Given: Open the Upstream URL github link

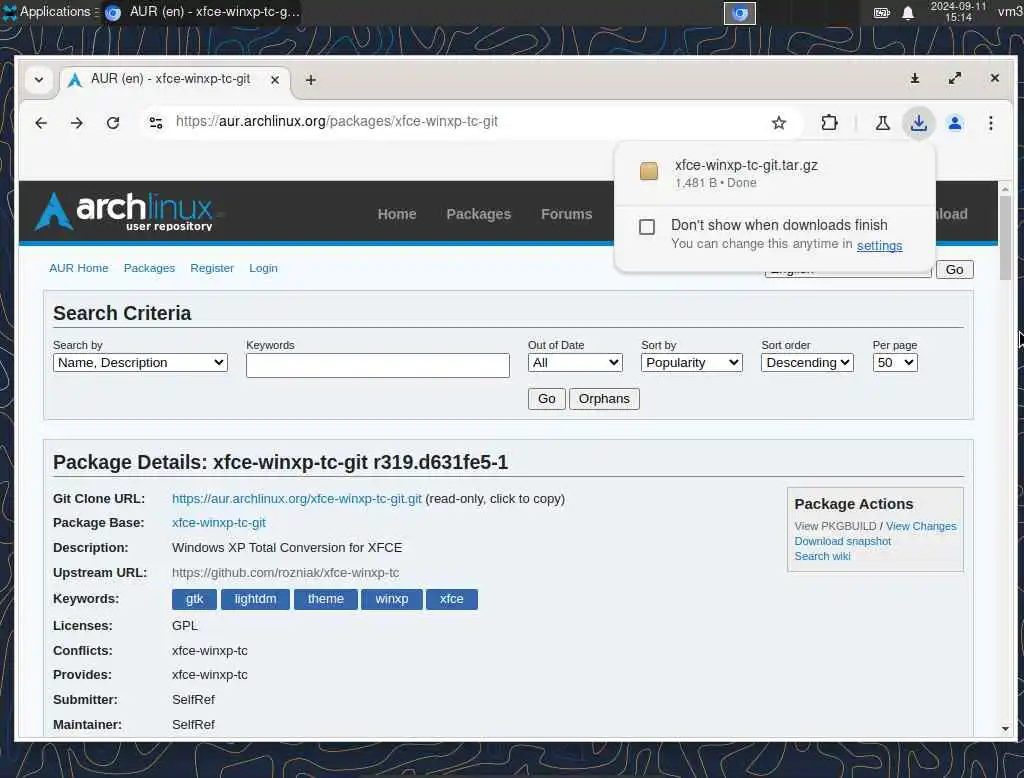Looking at the screenshot, I should click(285, 572).
